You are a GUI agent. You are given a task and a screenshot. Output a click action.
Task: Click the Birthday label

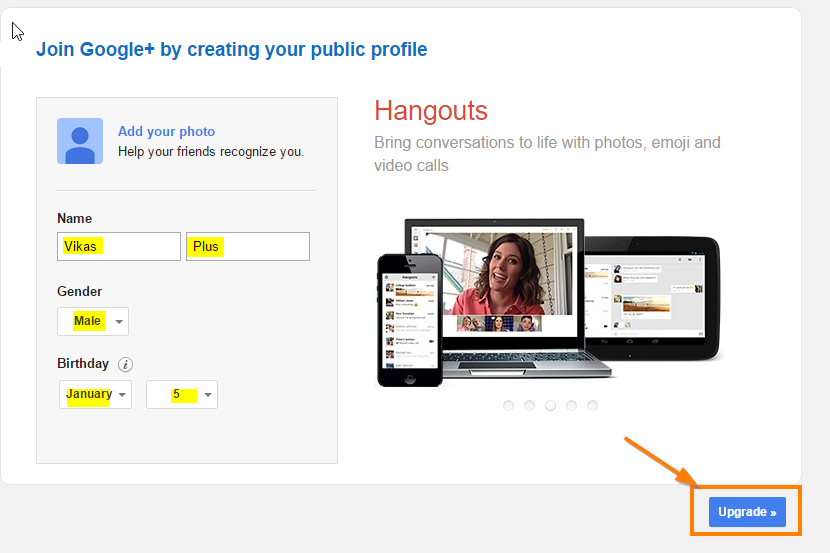coord(83,364)
